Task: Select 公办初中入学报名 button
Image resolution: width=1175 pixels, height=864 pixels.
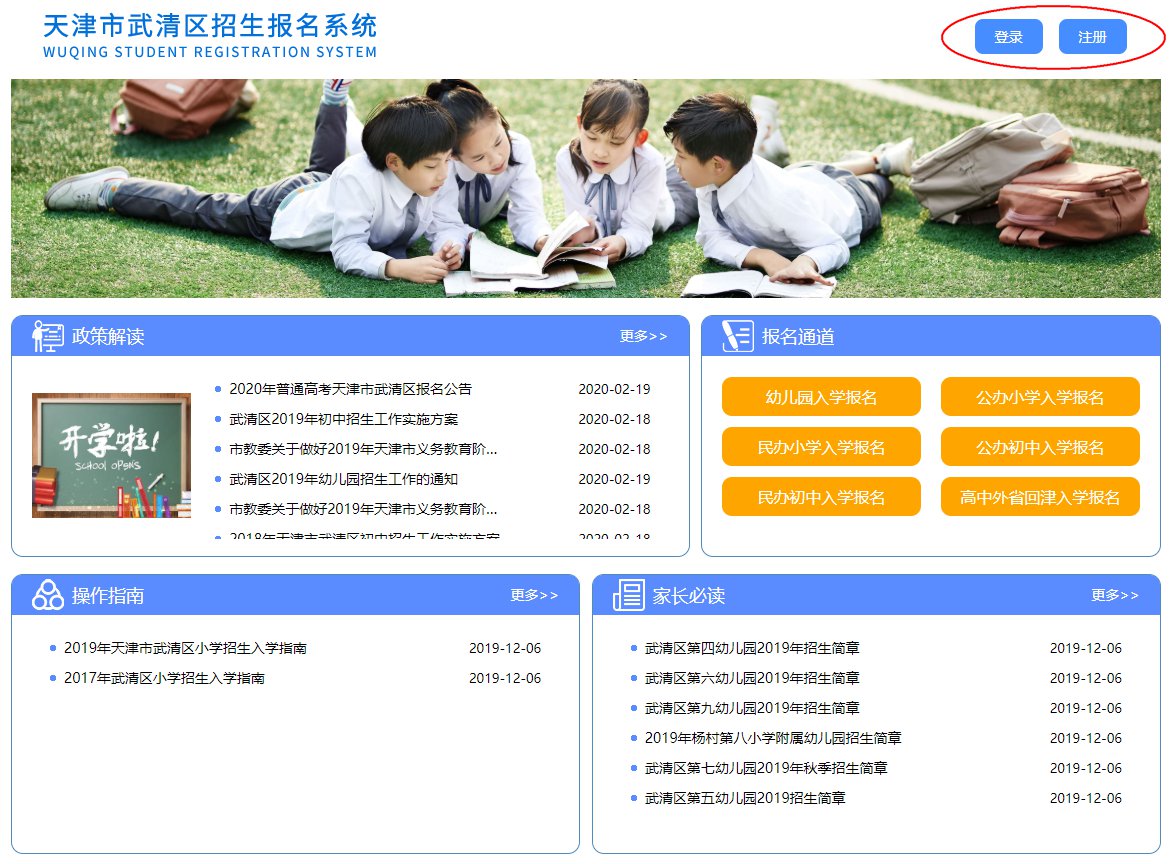Action: coord(1039,447)
